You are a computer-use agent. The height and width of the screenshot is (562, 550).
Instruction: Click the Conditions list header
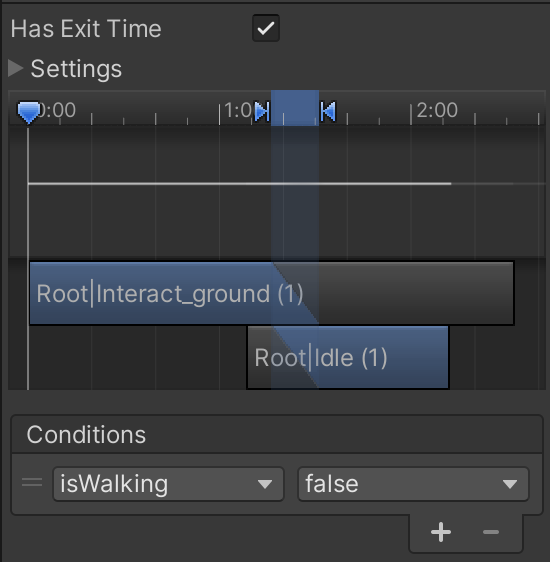coord(277,435)
